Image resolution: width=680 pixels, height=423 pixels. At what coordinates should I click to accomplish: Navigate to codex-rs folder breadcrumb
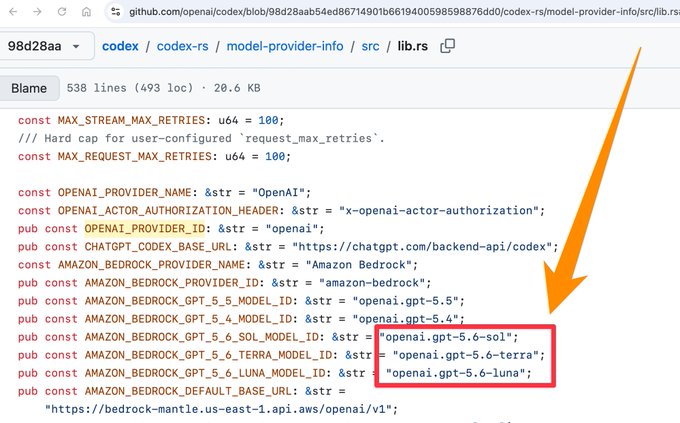pos(182,46)
